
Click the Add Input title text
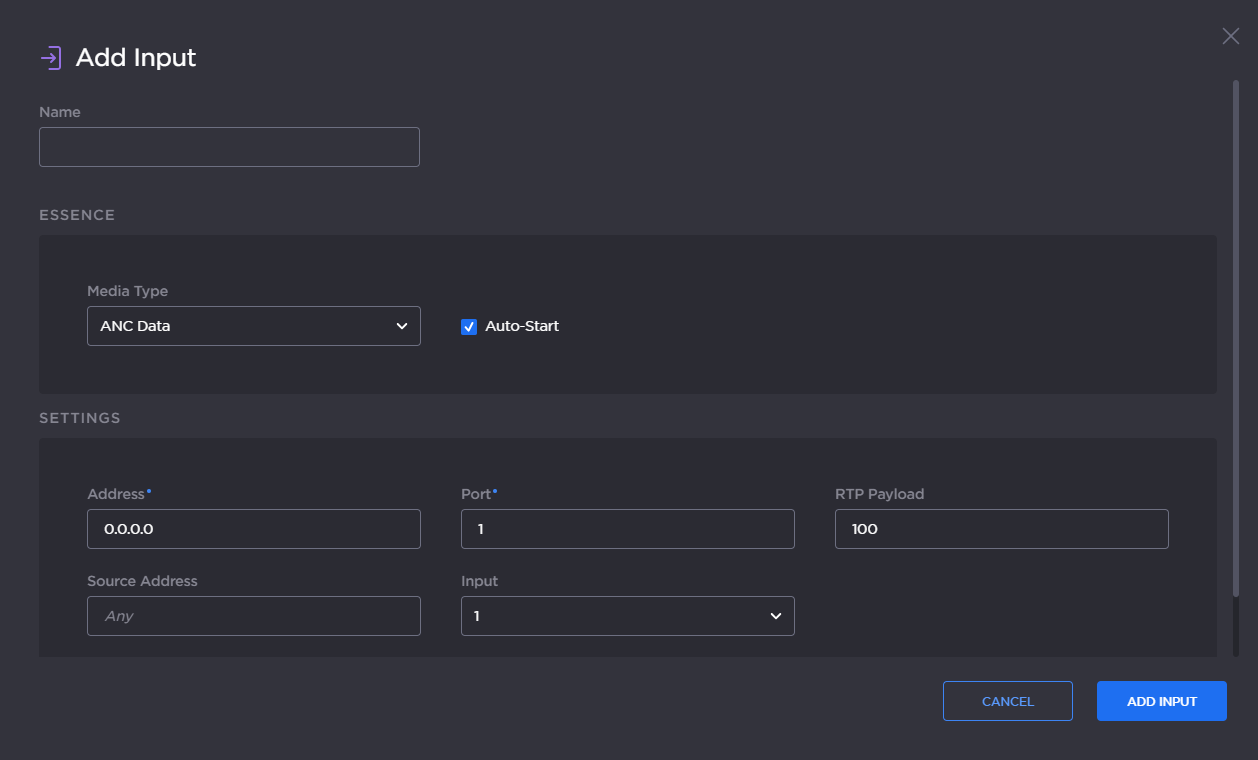[136, 58]
